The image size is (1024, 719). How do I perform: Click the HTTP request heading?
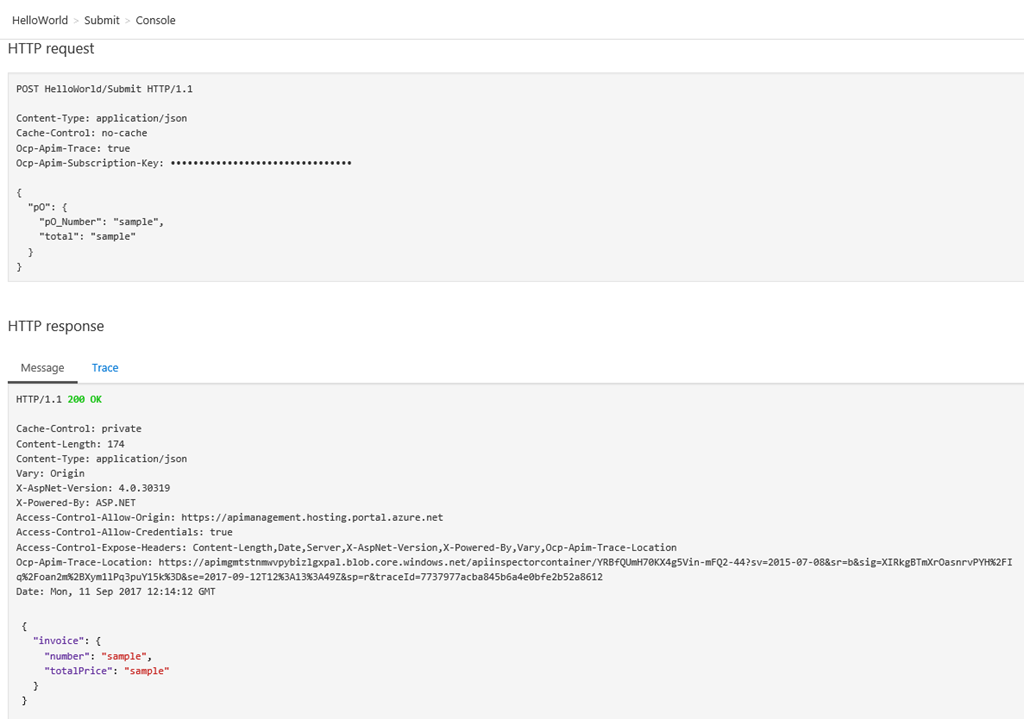click(x=51, y=48)
